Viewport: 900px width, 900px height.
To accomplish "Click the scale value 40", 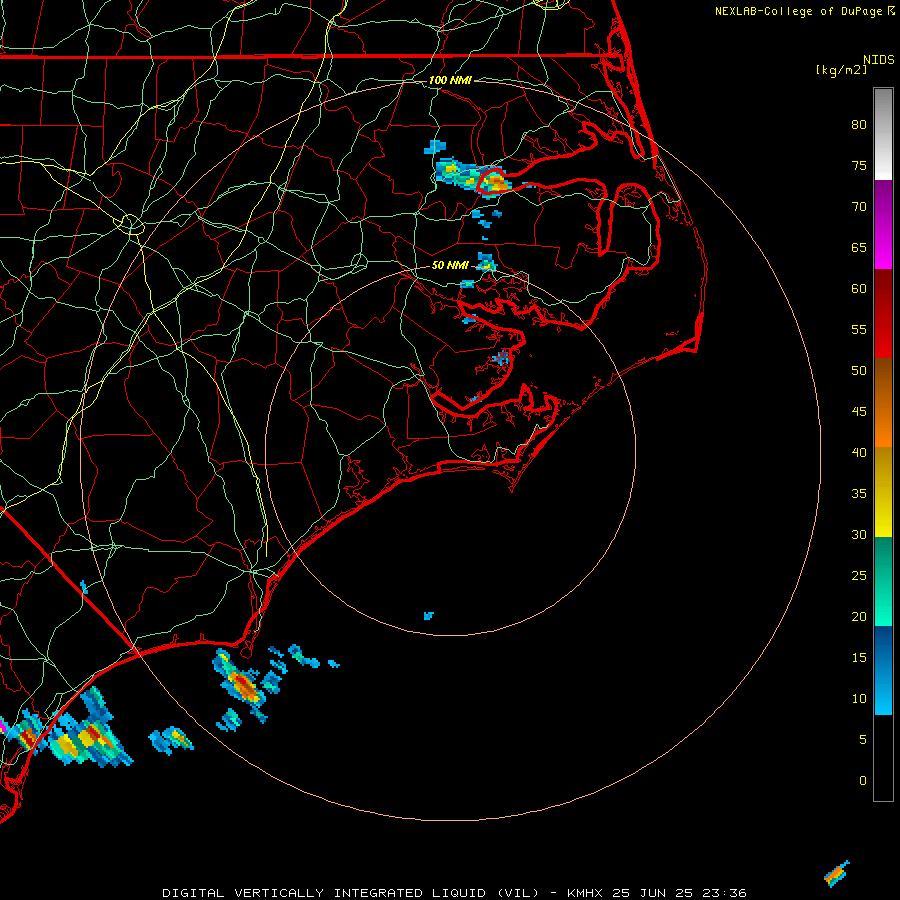I will [859, 452].
